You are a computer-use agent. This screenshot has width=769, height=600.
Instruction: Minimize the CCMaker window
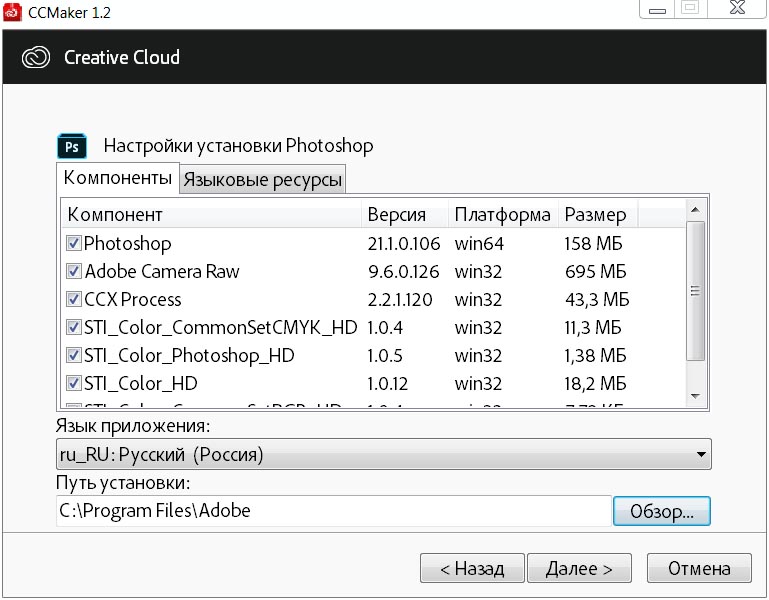point(657,9)
